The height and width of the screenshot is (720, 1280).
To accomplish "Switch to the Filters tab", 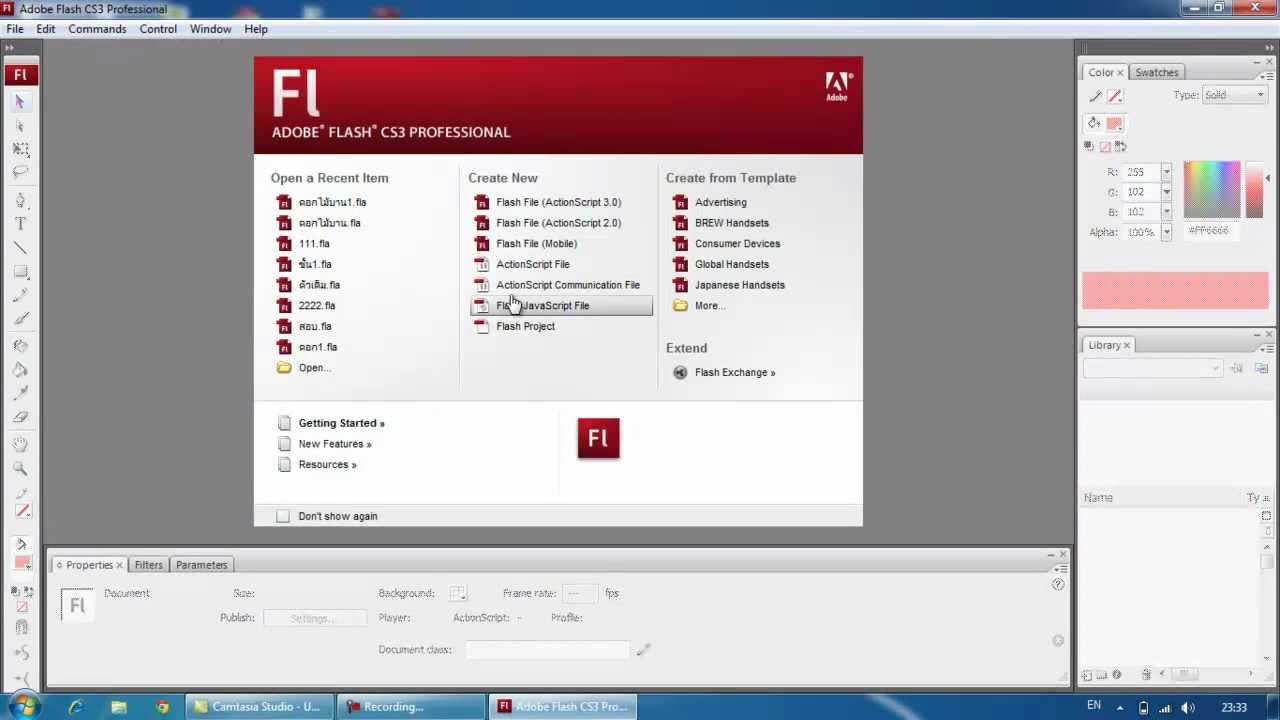I will pyautogui.click(x=148, y=565).
